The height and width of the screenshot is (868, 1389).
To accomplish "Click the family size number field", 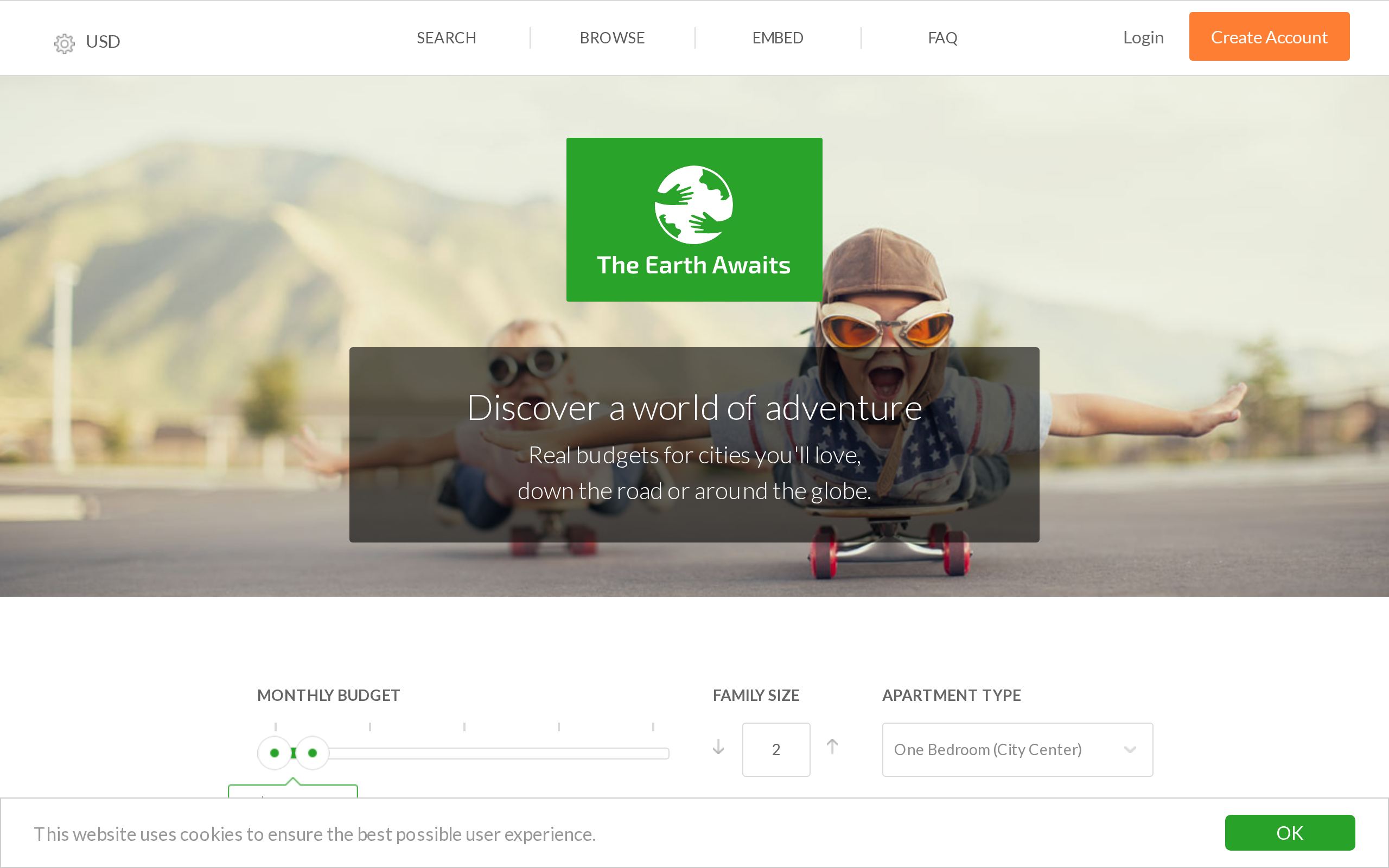I will tap(776, 750).
